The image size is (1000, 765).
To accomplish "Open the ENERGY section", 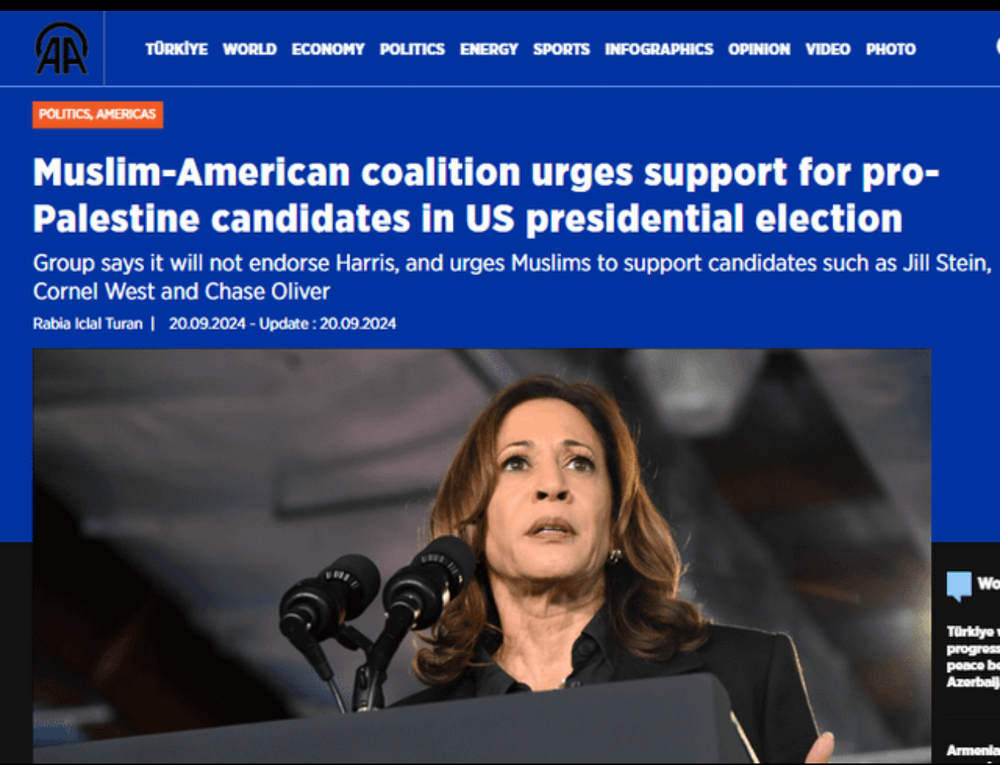I will pyautogui.click(x=489, y=49).
